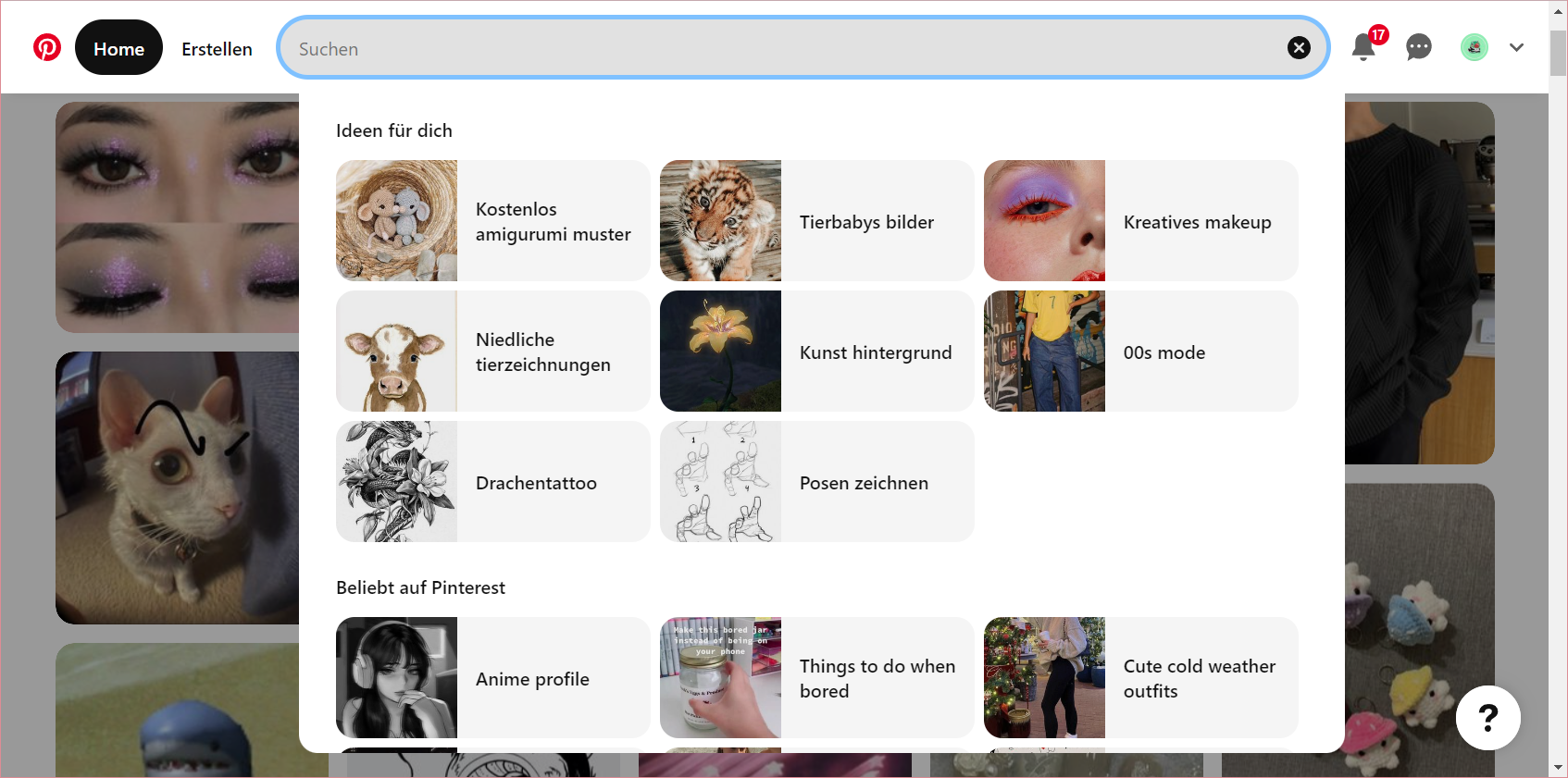This screenshot has width=1568, height=778.
Task: Pick the Kreatives makeup idea
Action: (x=1140, y=221)
